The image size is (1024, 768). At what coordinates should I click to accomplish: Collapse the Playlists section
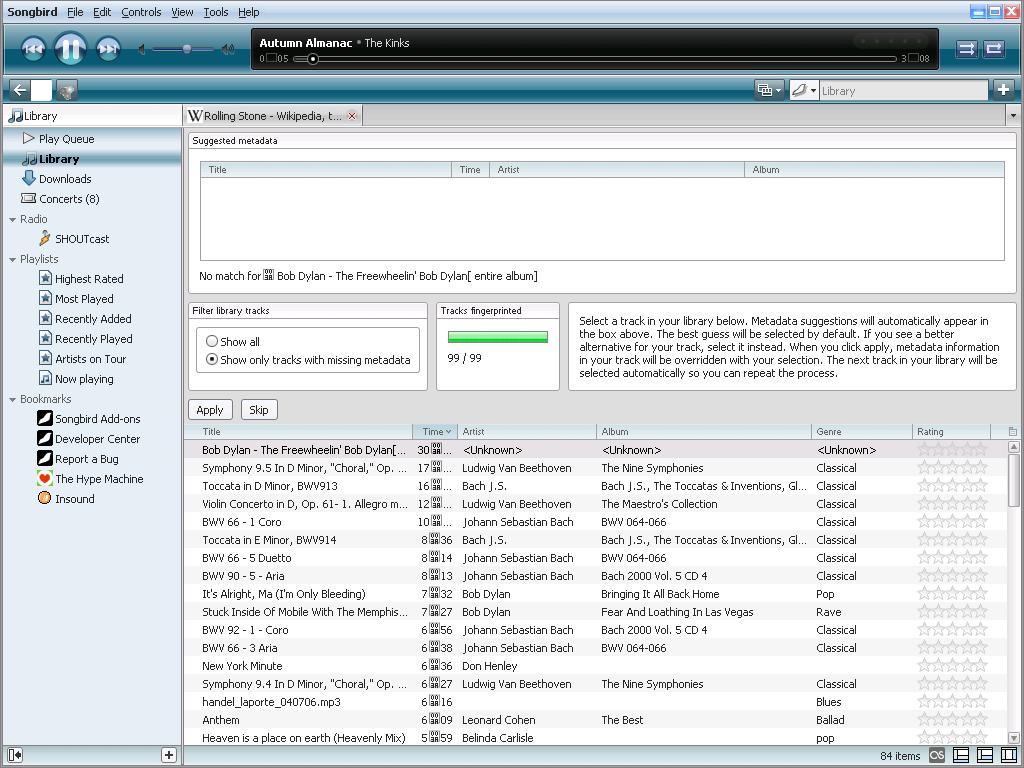tap(12, 259)
